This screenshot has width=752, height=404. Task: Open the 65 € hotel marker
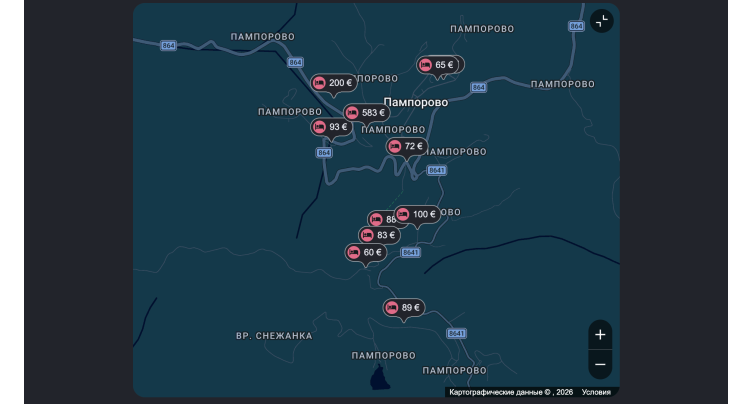pyautogui.click(x=437, y=65)
